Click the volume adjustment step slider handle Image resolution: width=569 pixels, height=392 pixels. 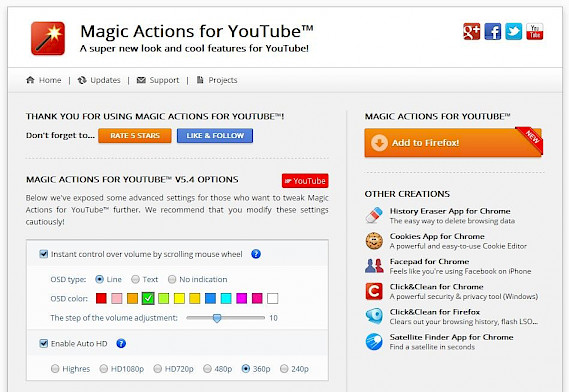(217, 318)
